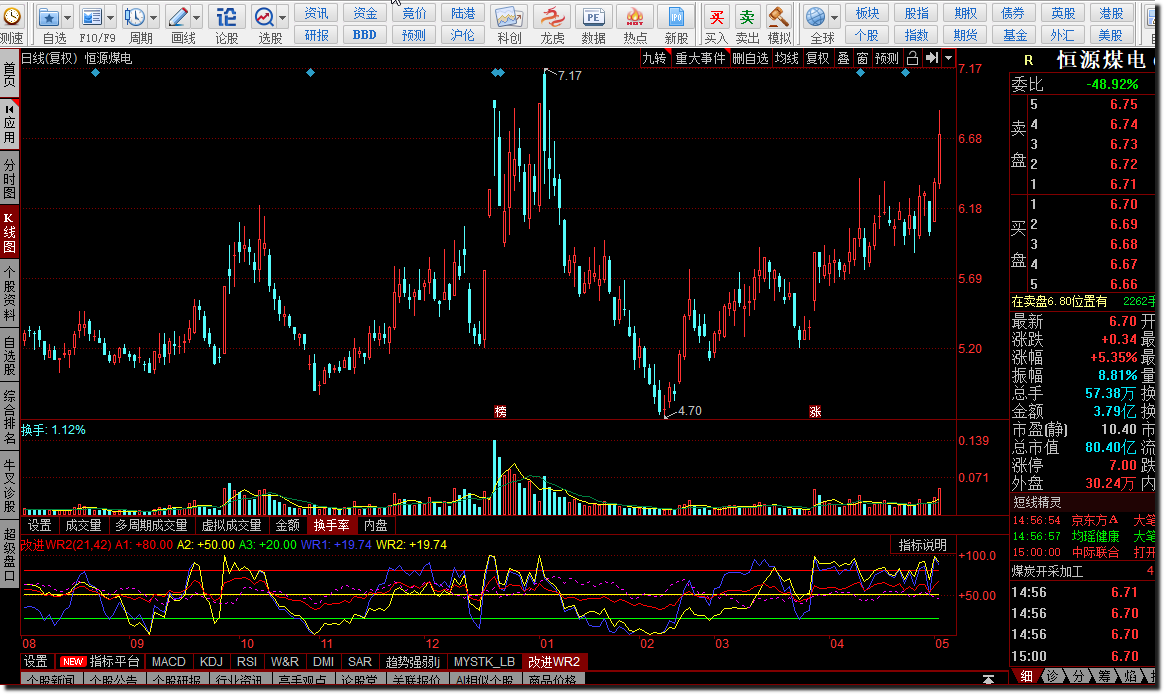The width and height of the screenshot is (1165, 694).
Task: Select the 趋势强弱lj indicator tab
Action: point(412,661)
